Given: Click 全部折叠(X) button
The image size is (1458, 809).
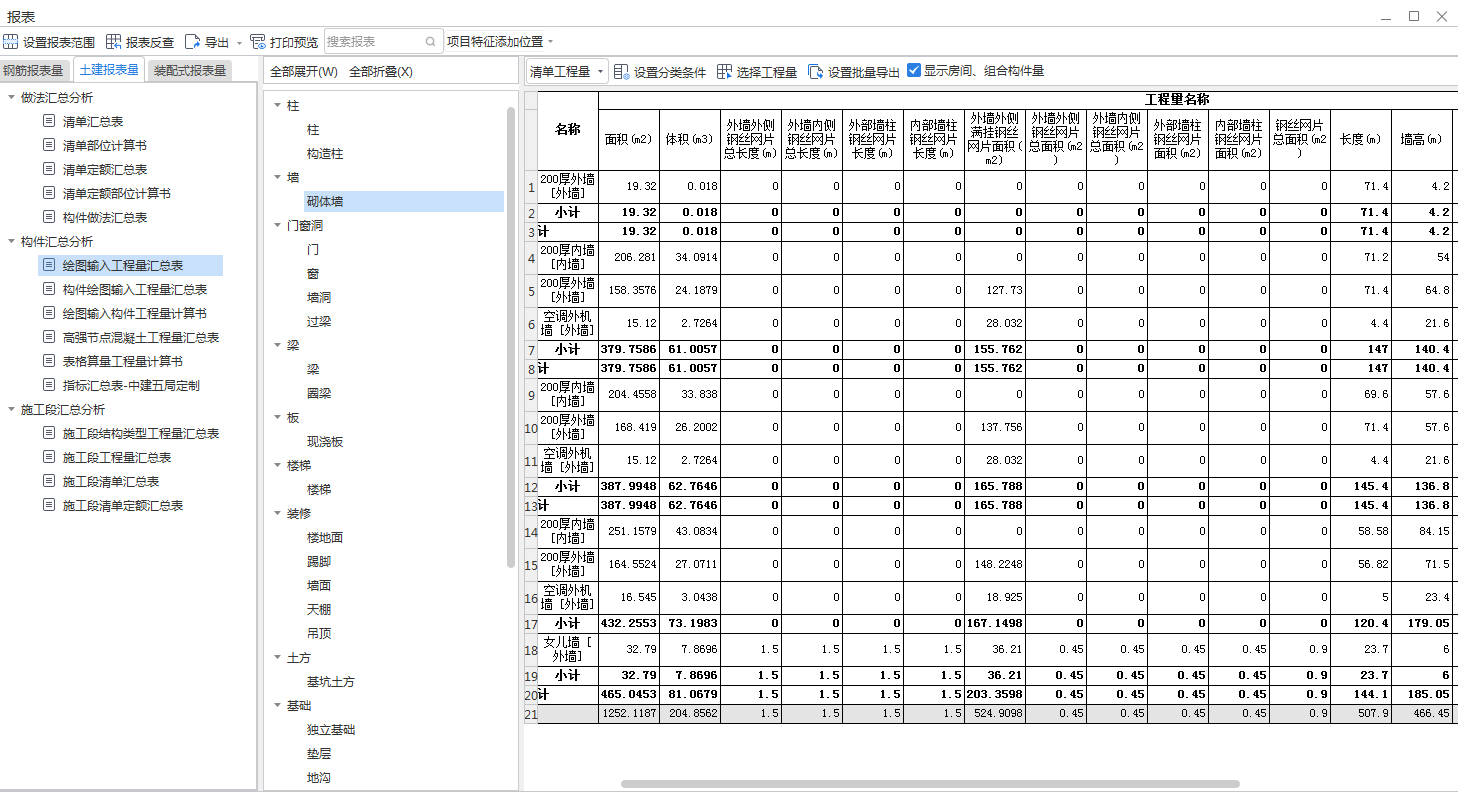Looking at the screenshot, I should tap(381, 72).
